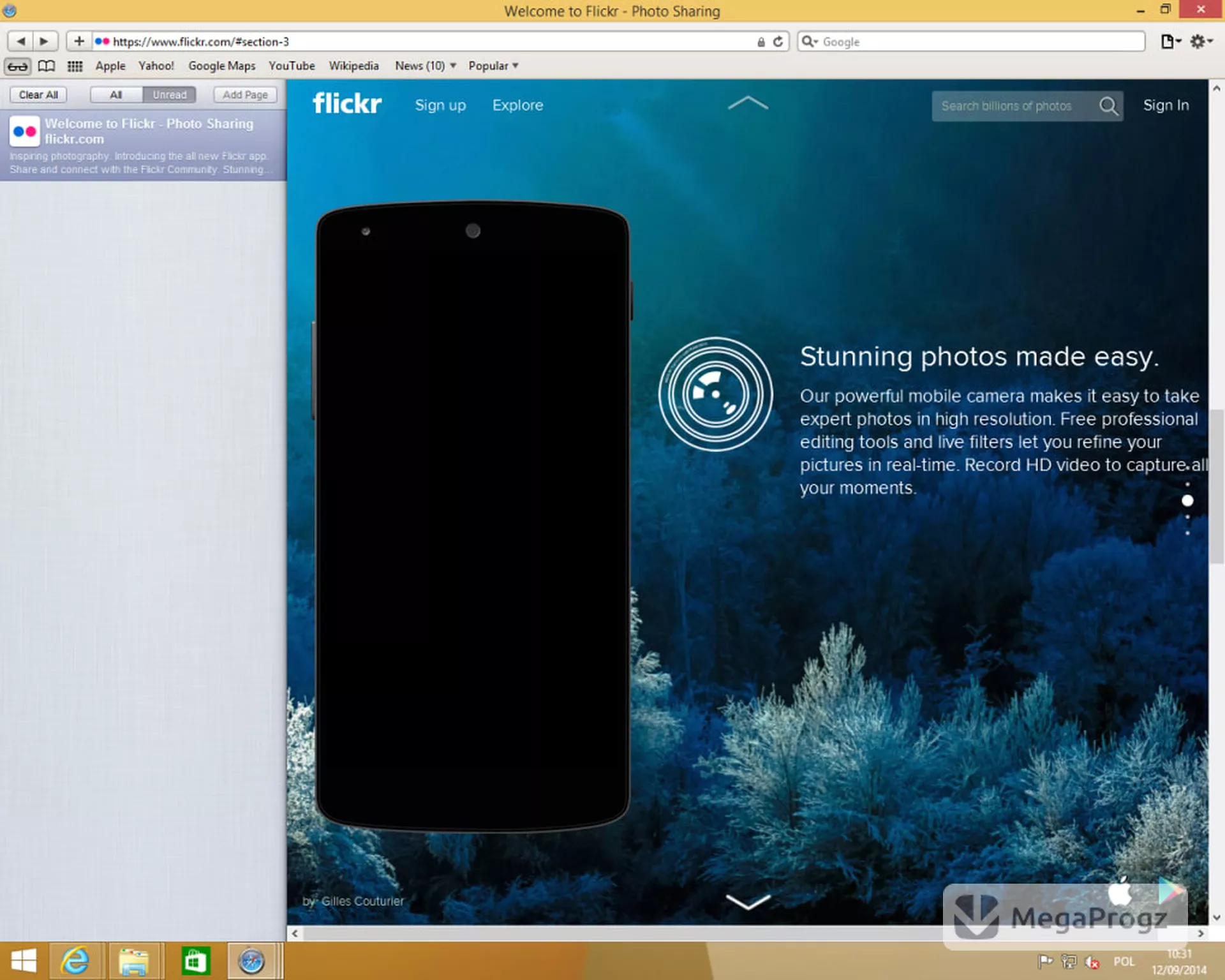Open Windows Store from the taskbar

[x=195, y=961]
